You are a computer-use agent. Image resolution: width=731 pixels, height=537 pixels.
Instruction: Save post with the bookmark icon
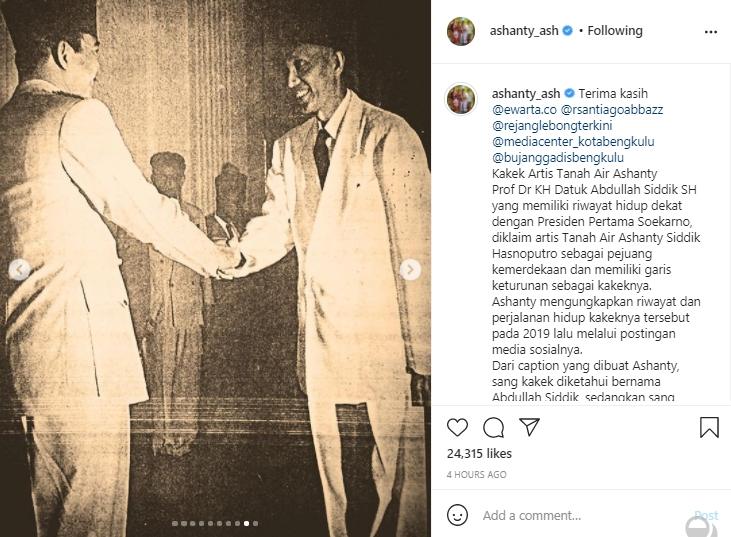pos(709,427)
